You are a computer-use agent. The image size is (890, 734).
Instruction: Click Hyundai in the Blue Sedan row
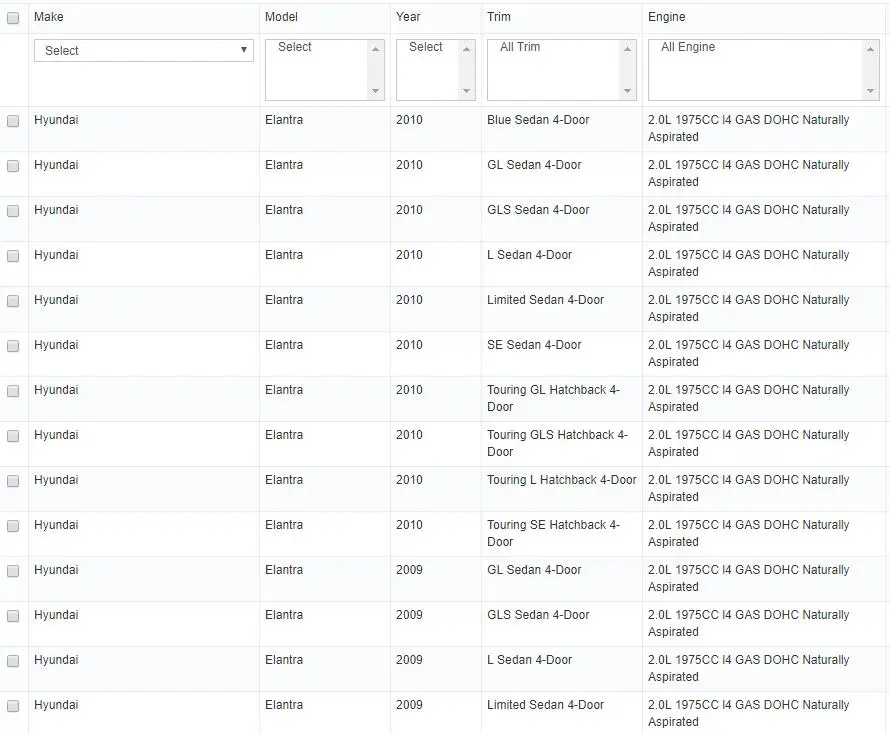[56, 120]
